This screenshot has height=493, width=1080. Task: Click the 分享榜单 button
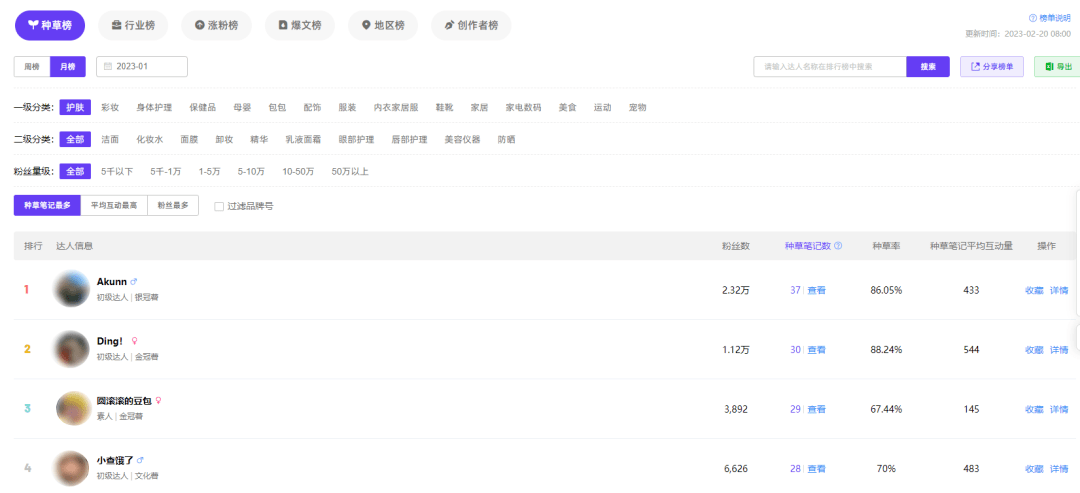(x=992, y=67)
